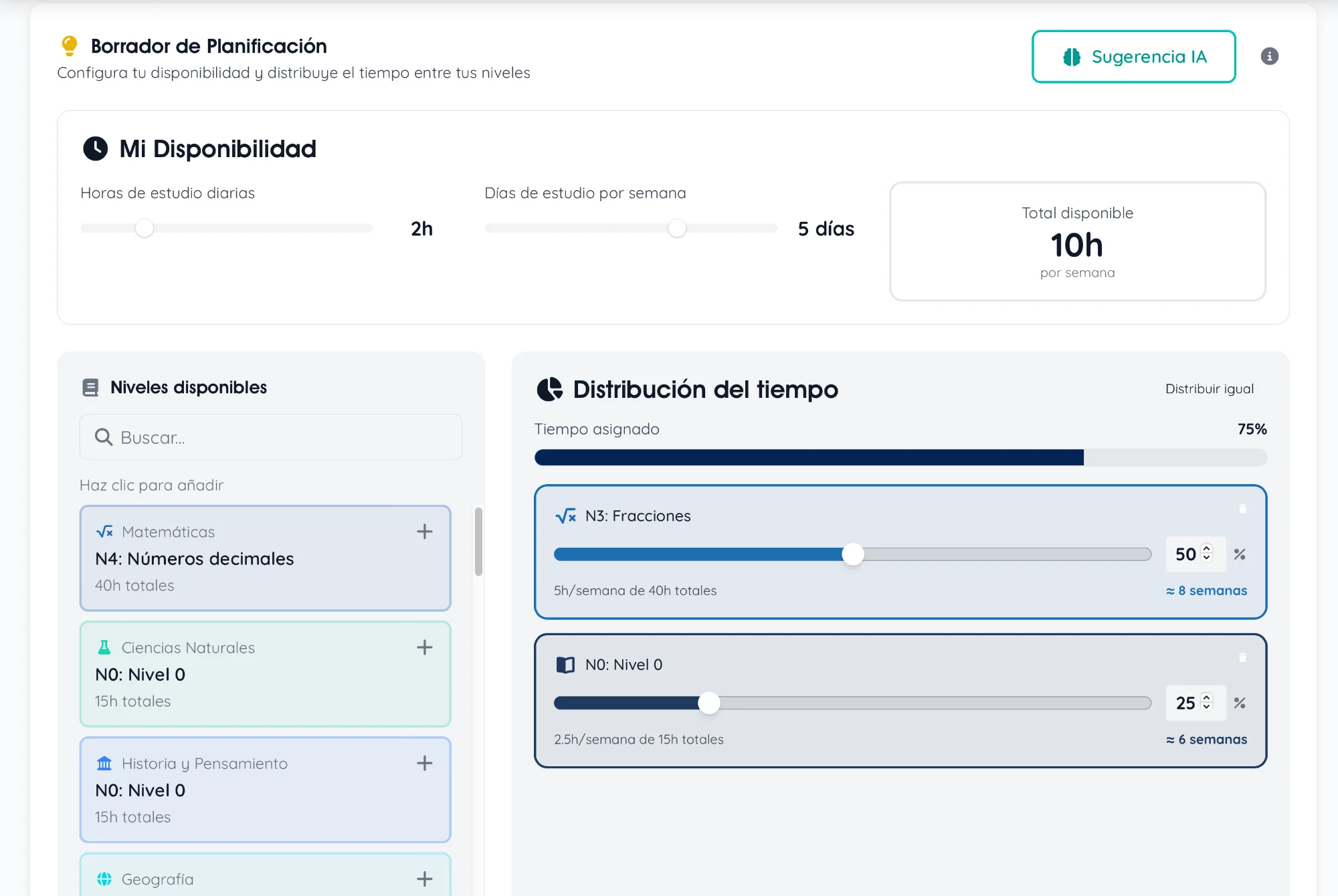Add Ciencias Naturales level with plus icon
Image resolution: width=1338 pixels, height=896 pixels.
[424, 647]
